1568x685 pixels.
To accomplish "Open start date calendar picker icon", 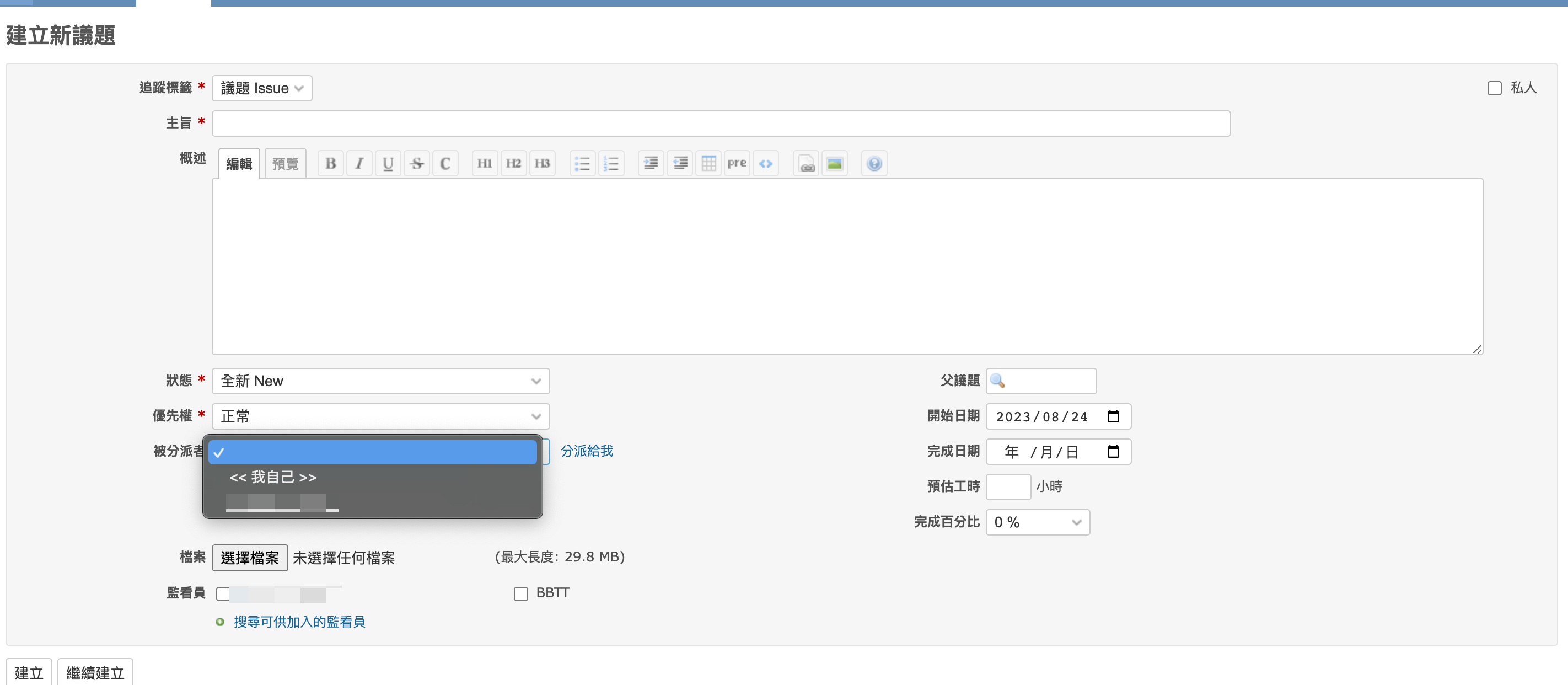I will pyautogui.click(x=1113, y=416).
